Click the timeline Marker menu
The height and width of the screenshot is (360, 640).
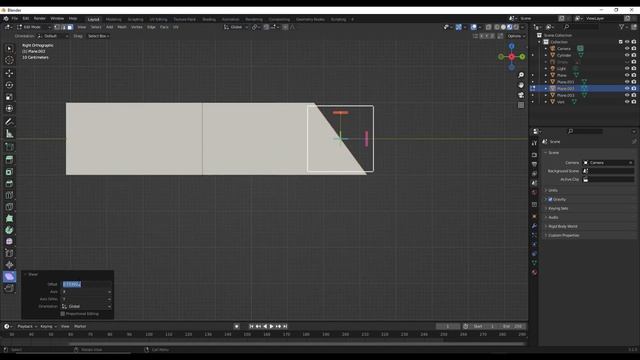click(80, 327)
